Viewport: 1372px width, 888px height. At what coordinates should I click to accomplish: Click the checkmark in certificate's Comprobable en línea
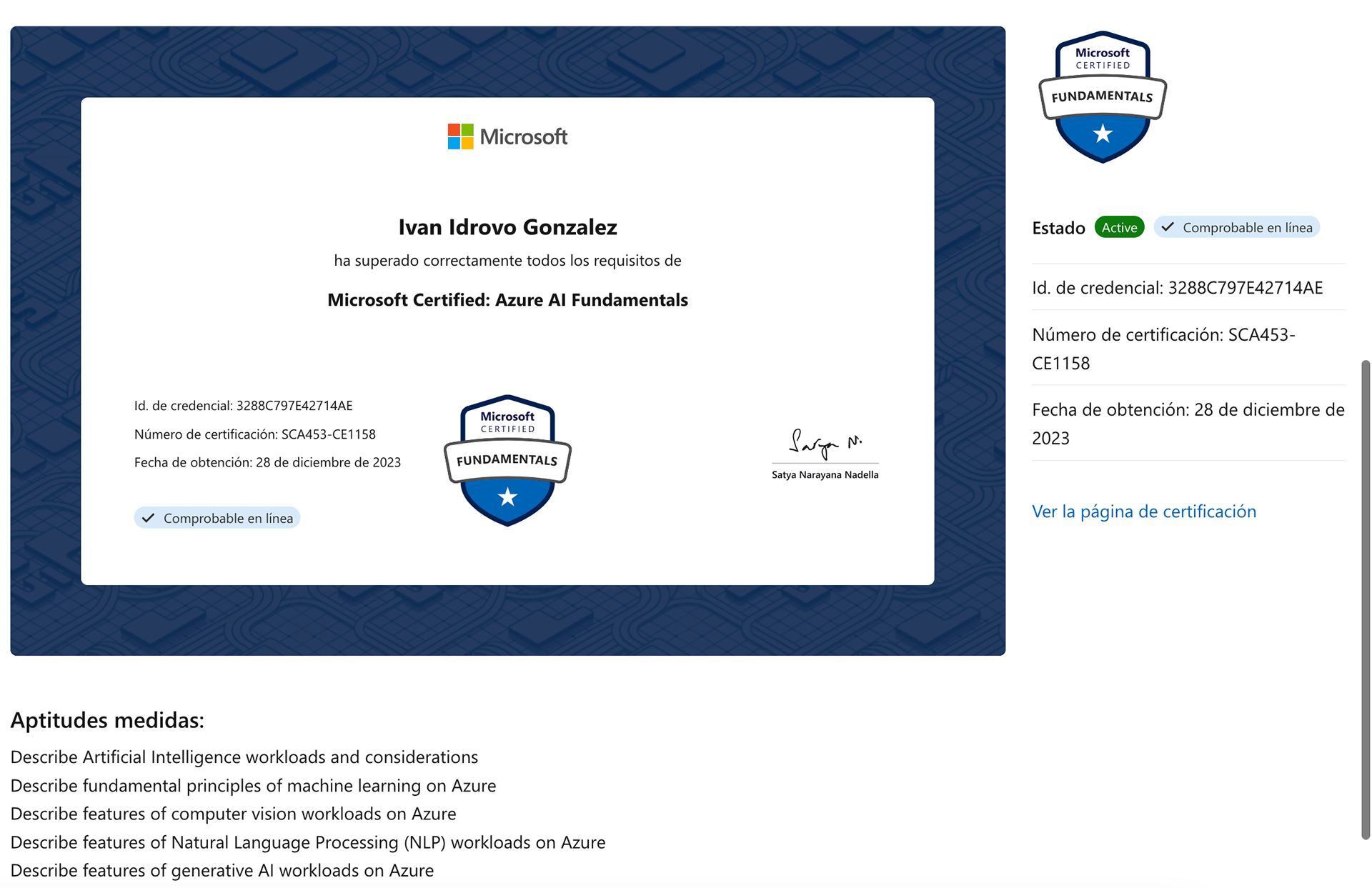point(148,518)
